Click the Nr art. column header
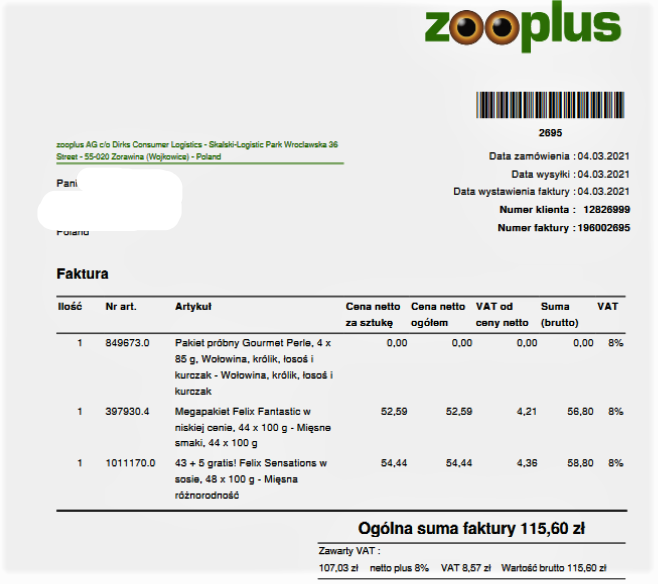The width and height of the screenshot is (658, 584). click(121, 306)
